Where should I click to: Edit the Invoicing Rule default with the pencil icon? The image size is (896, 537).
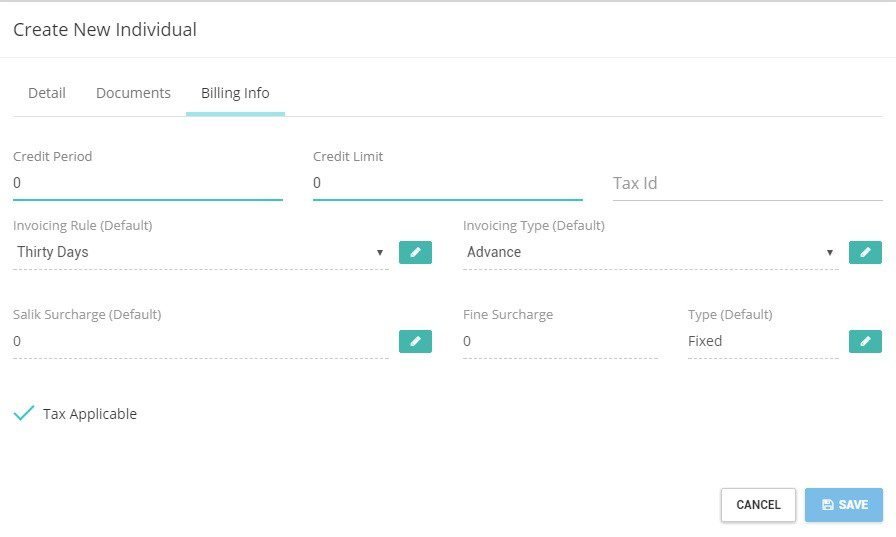[415, 252]
